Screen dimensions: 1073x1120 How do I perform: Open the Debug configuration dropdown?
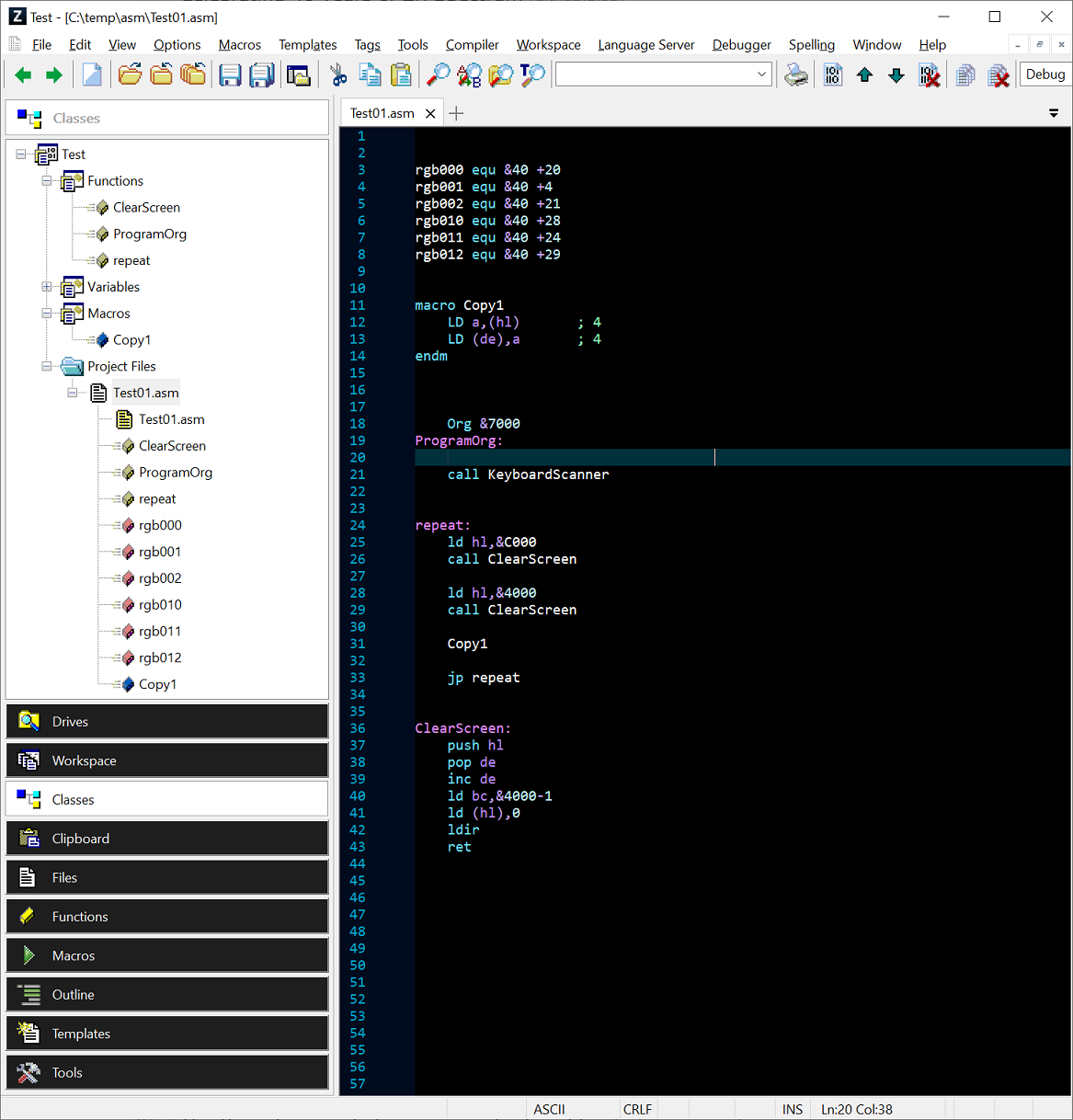tap(1045, 74)
